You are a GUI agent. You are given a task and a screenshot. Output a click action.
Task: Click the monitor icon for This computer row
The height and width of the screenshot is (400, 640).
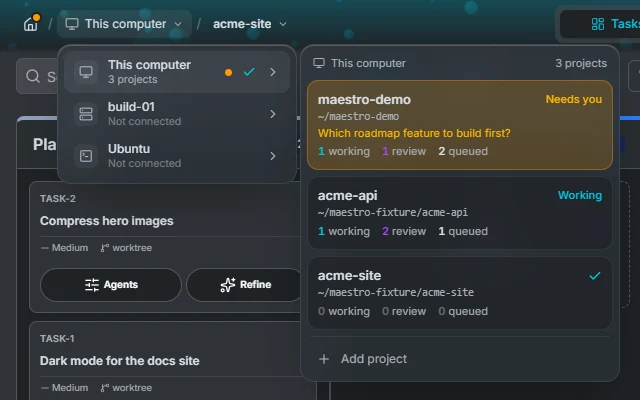click(86, 72)
